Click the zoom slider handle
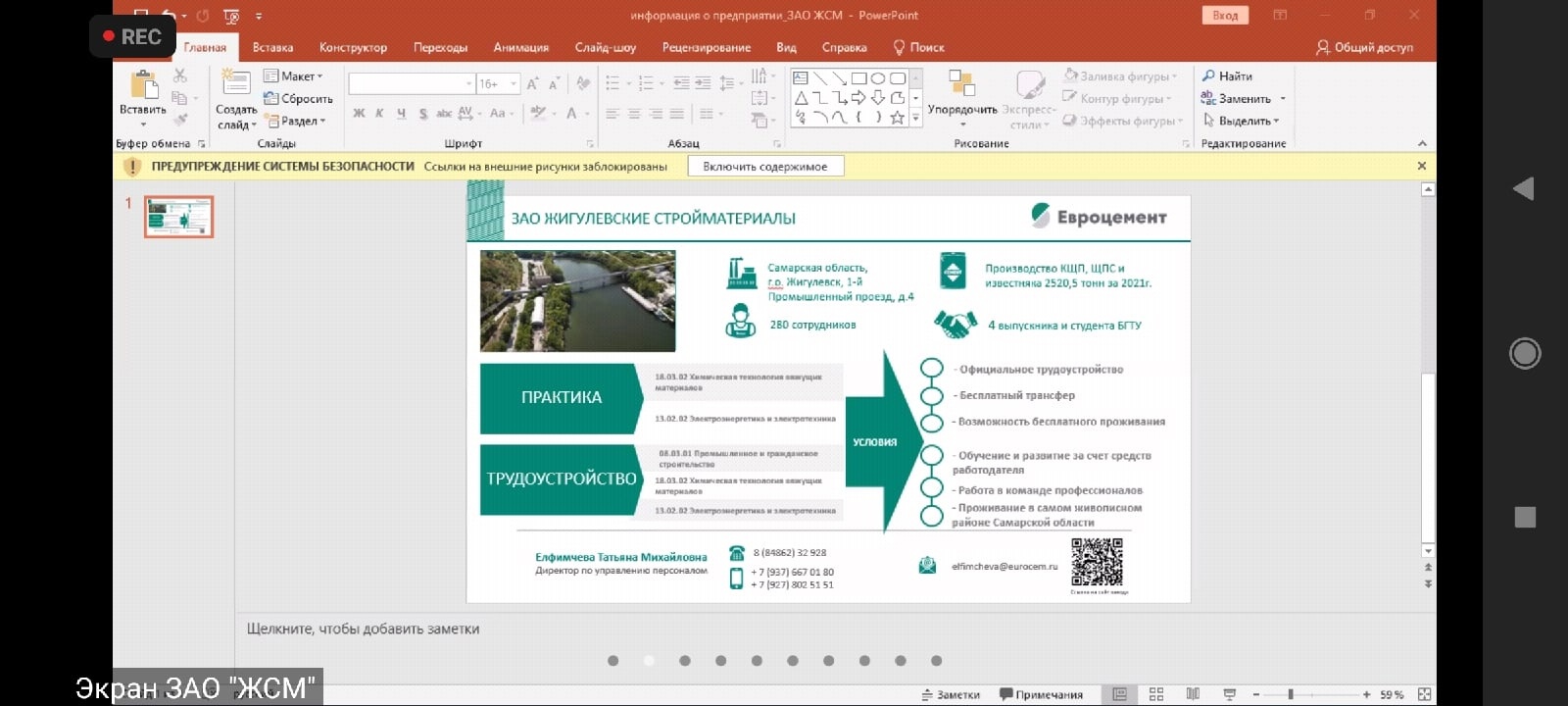The height and width of the screenshot is (706, 1568). [x=1291, y=694]
